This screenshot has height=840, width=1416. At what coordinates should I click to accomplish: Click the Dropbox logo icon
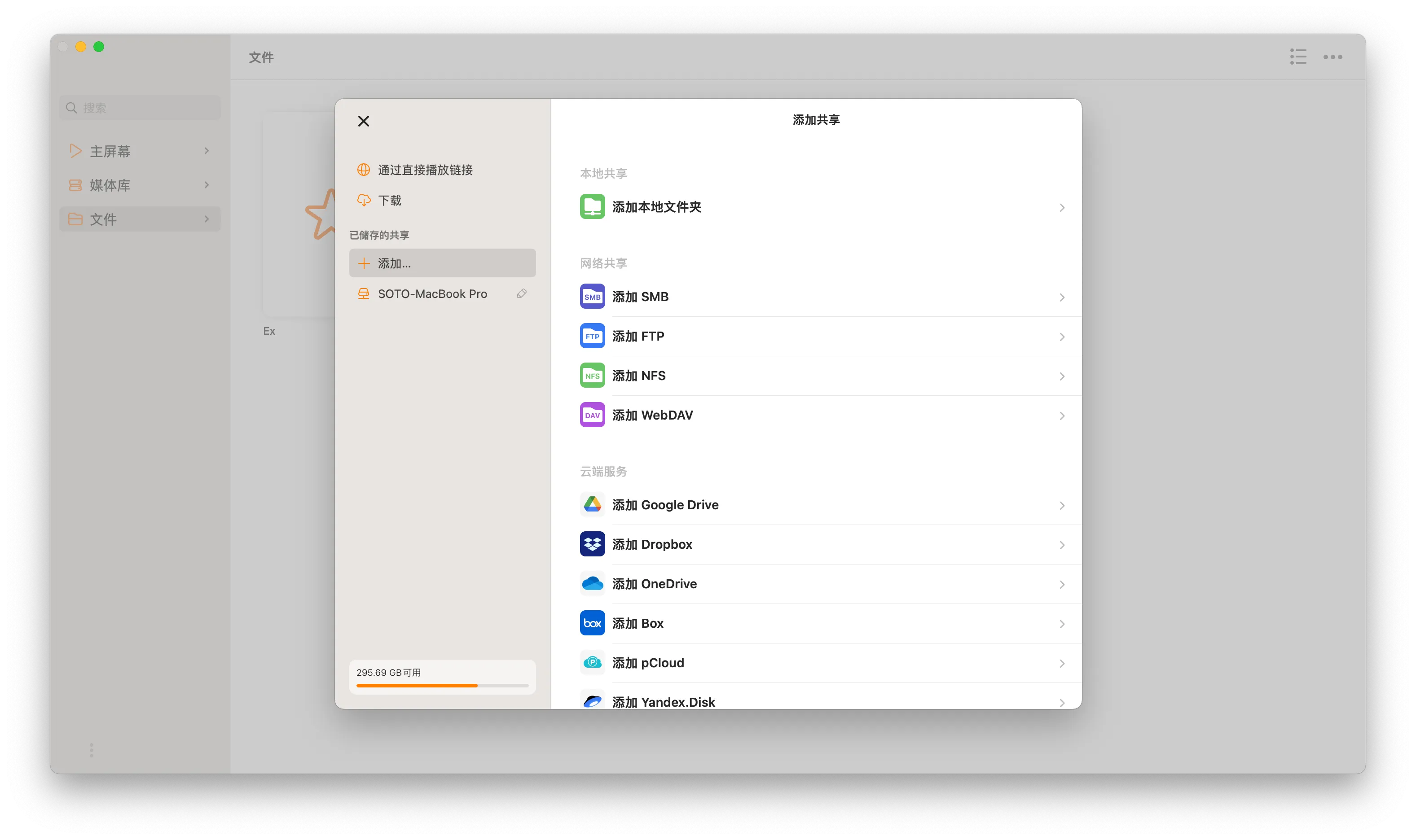[x=592, y=544]
